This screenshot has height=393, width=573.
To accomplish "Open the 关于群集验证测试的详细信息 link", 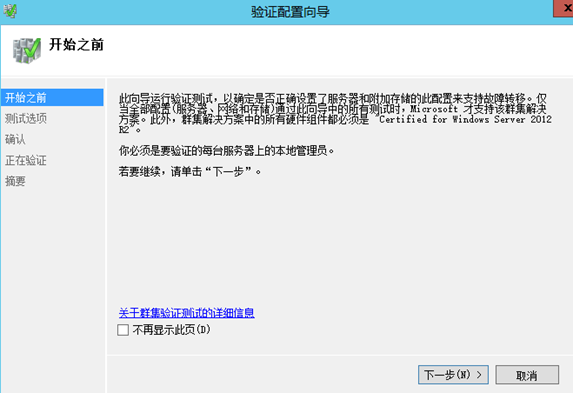I will coord(186,313).
